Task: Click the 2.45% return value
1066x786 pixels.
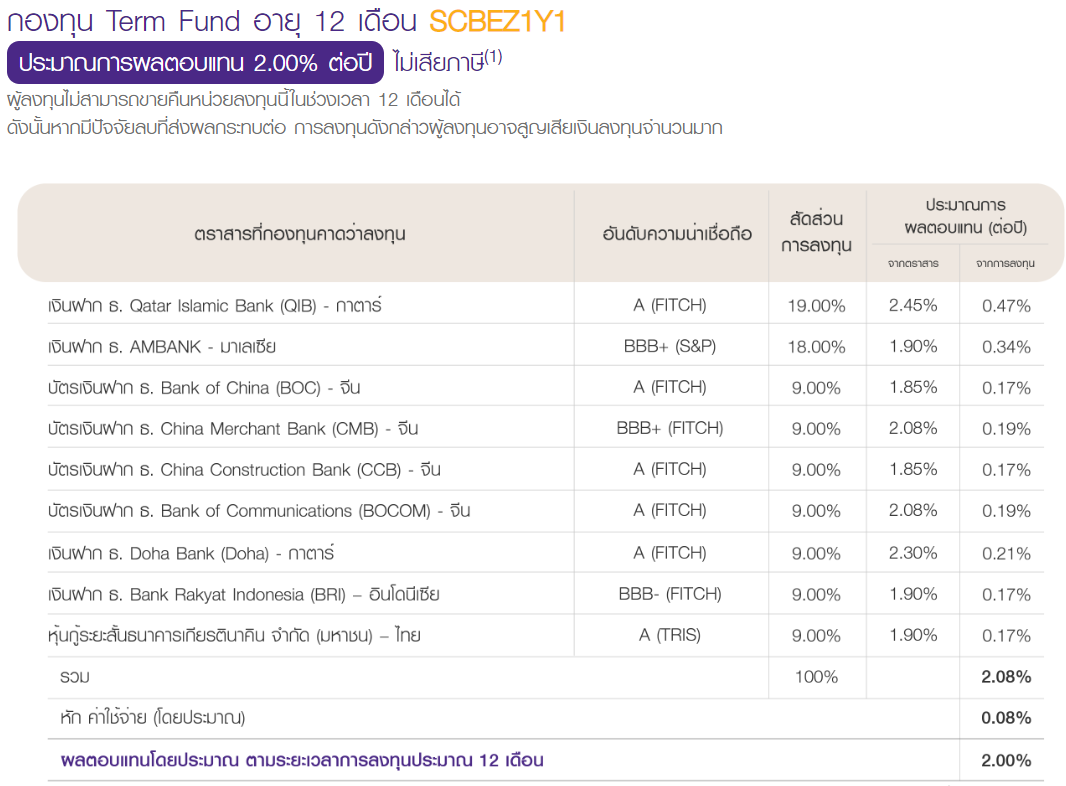Action: point(913,305)
